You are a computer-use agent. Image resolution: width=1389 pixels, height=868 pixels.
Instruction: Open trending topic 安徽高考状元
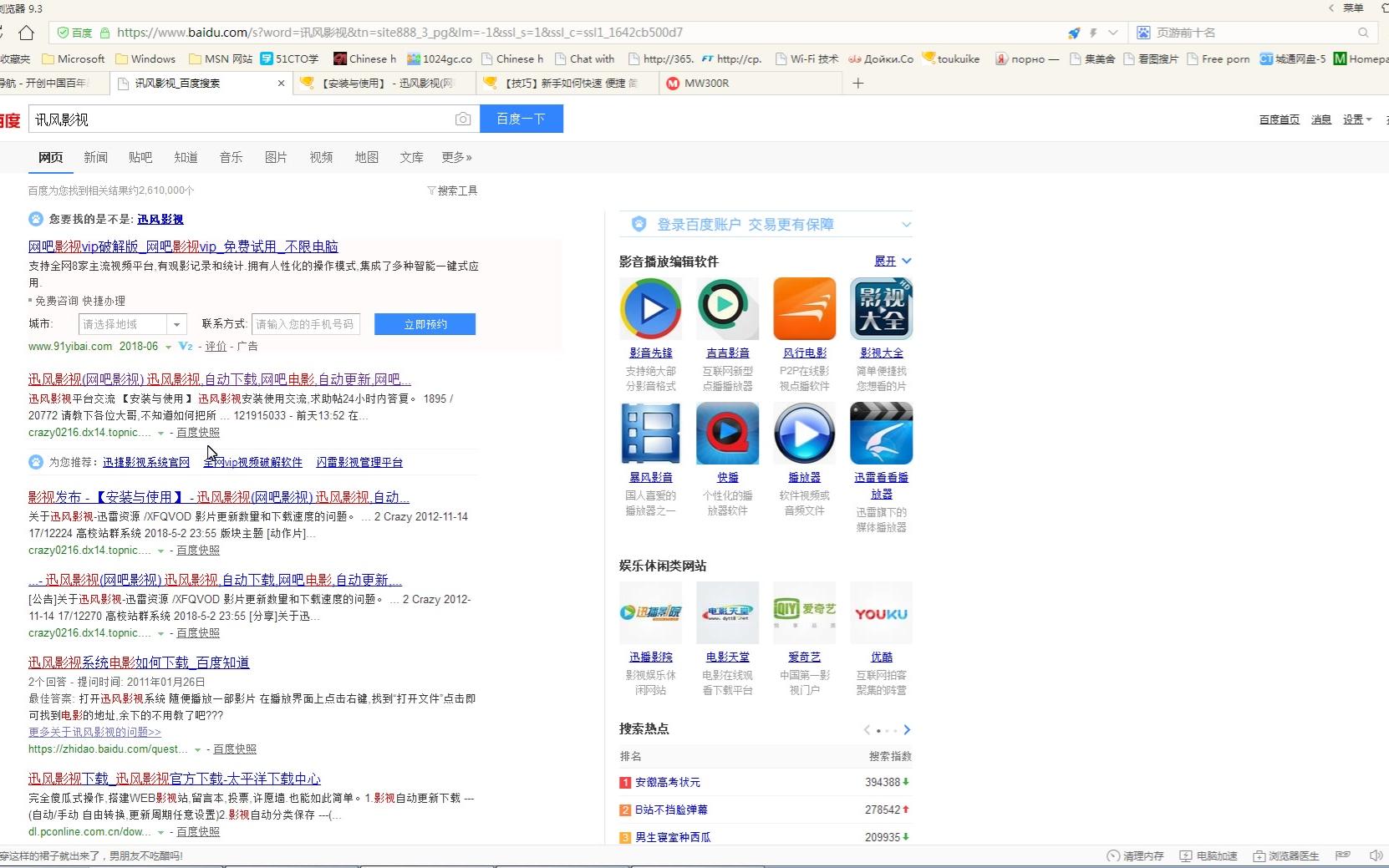coord(668,783)
